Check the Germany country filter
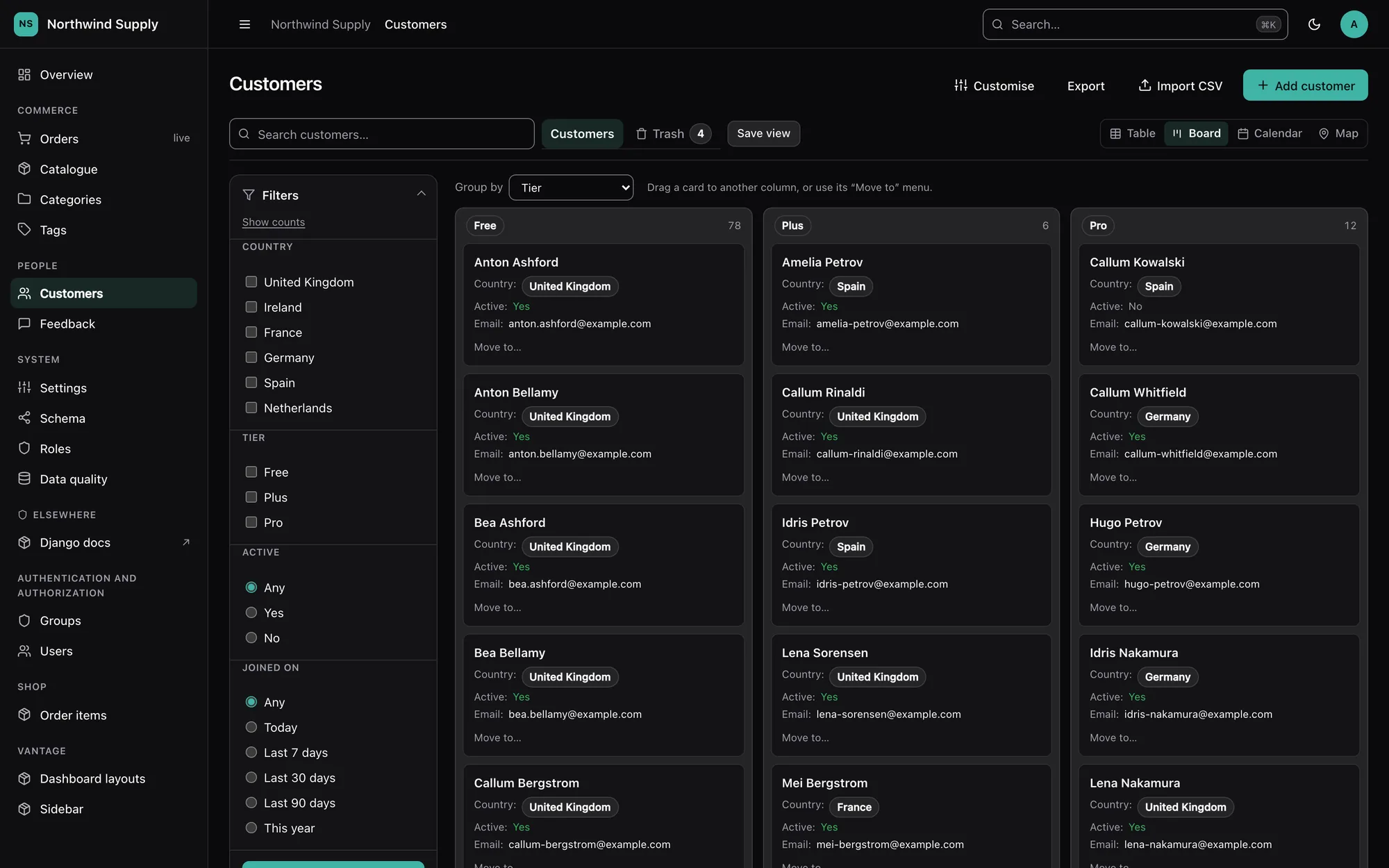Viewport: 1389px width, 868px height. [x=251, y=358]
